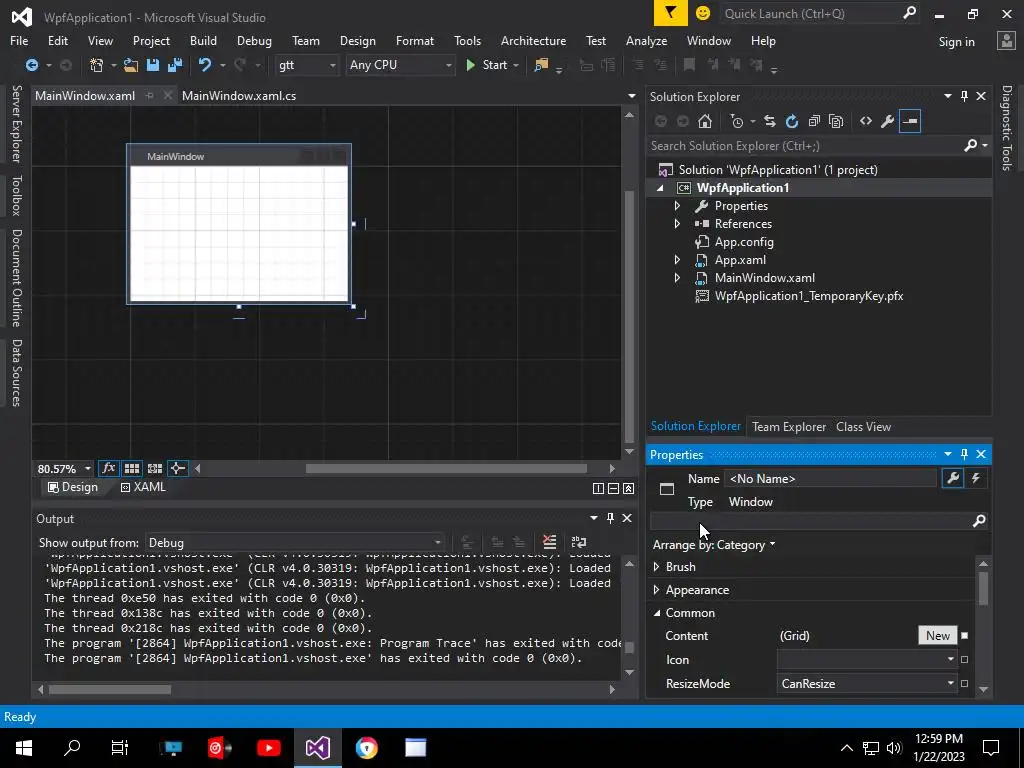Toggle the designer snap grid button
This screenshot has width=1024, height=768.
click(132, 468)
